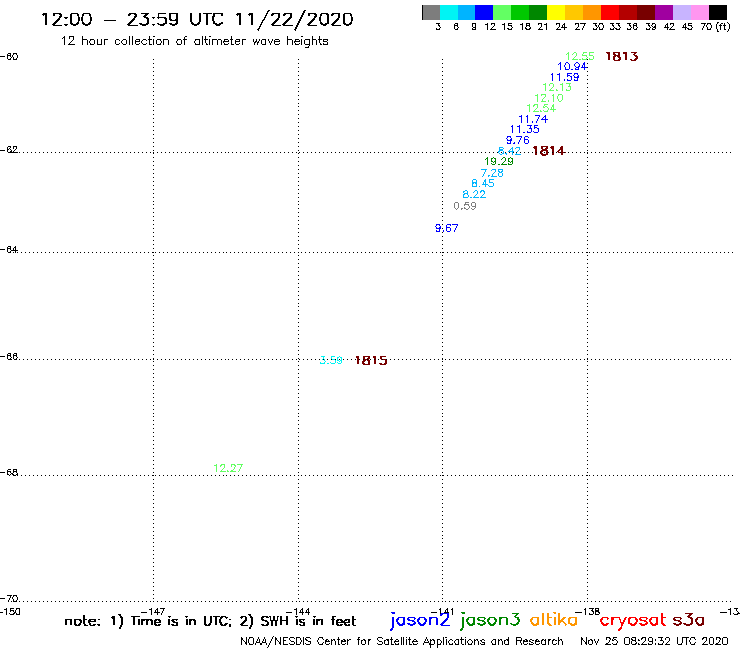740x650 pixels.
Task: Click the NOAA/NESDIS credit line
Action: (x=402, y=642)
